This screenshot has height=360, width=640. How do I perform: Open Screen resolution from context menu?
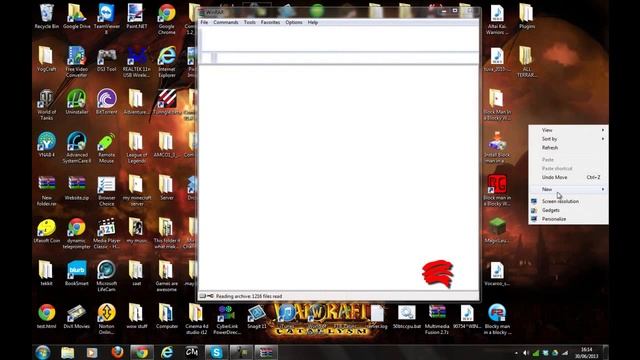568,201
